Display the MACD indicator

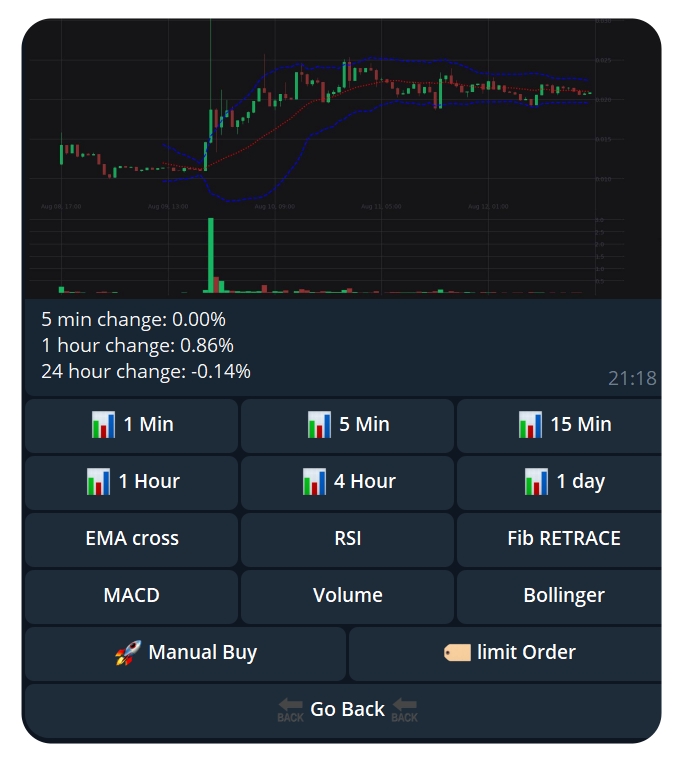(x=132, y=596)
